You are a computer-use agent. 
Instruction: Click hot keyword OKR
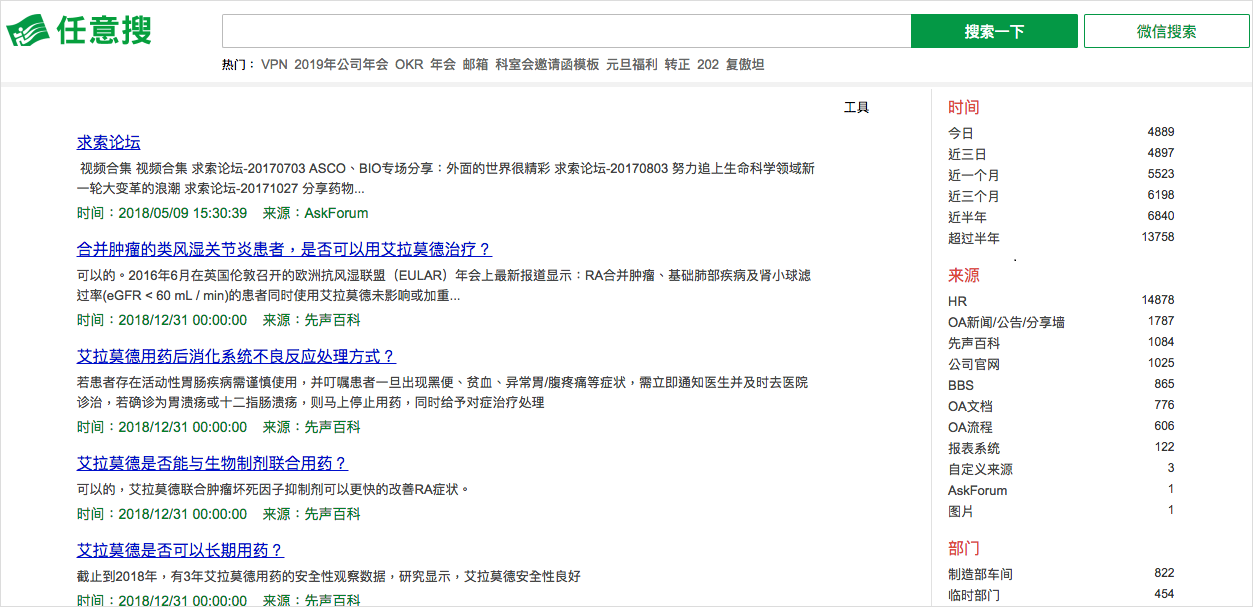409,64
